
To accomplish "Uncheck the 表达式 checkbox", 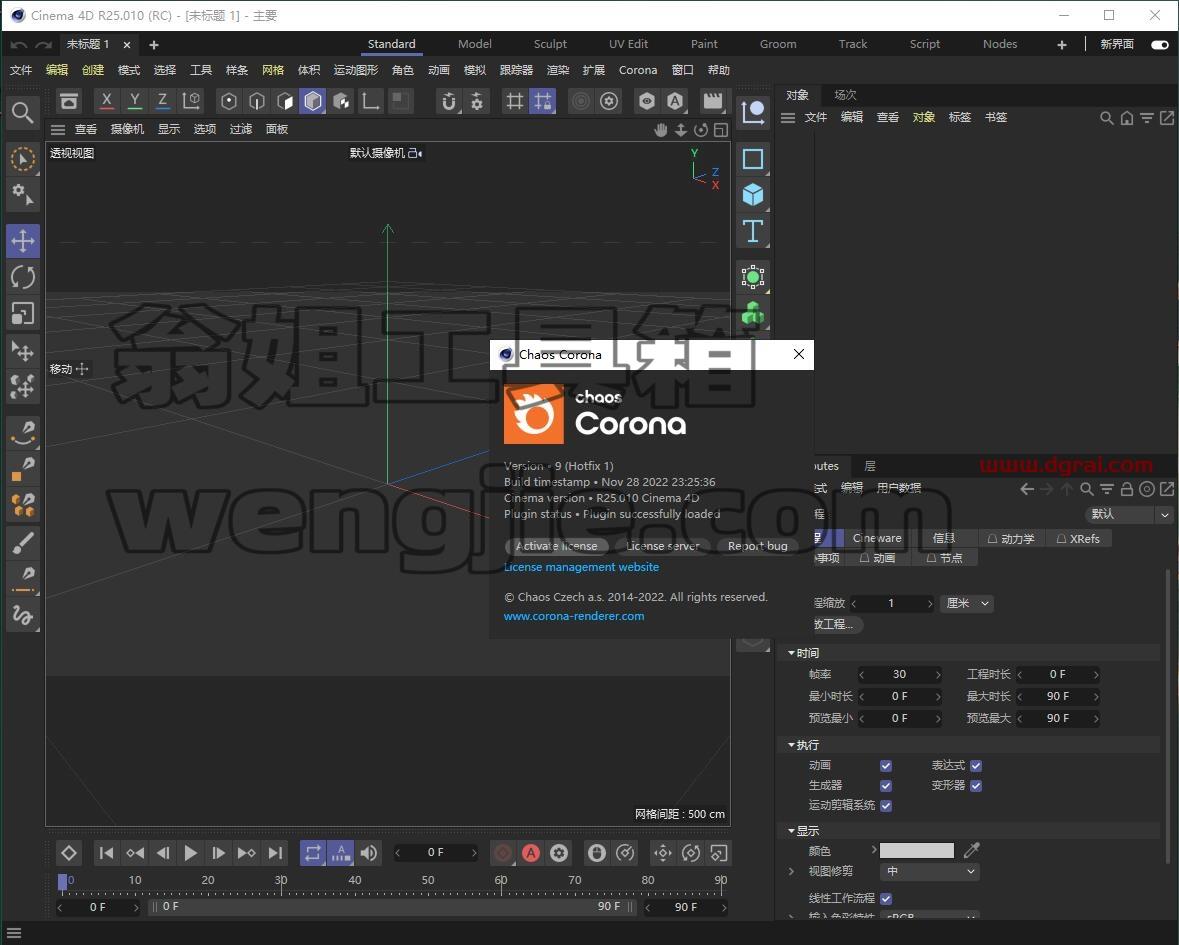I will coord(976,766).
